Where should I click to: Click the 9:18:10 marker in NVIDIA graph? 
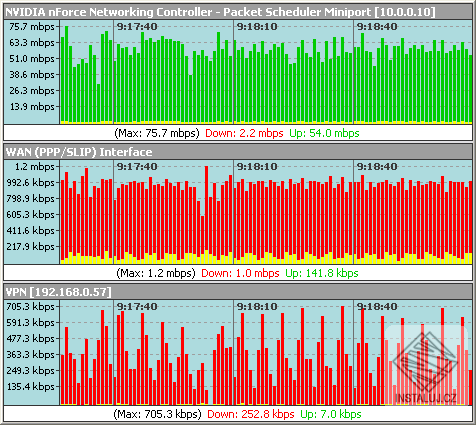pyautogui.click(x=257, y=27)
